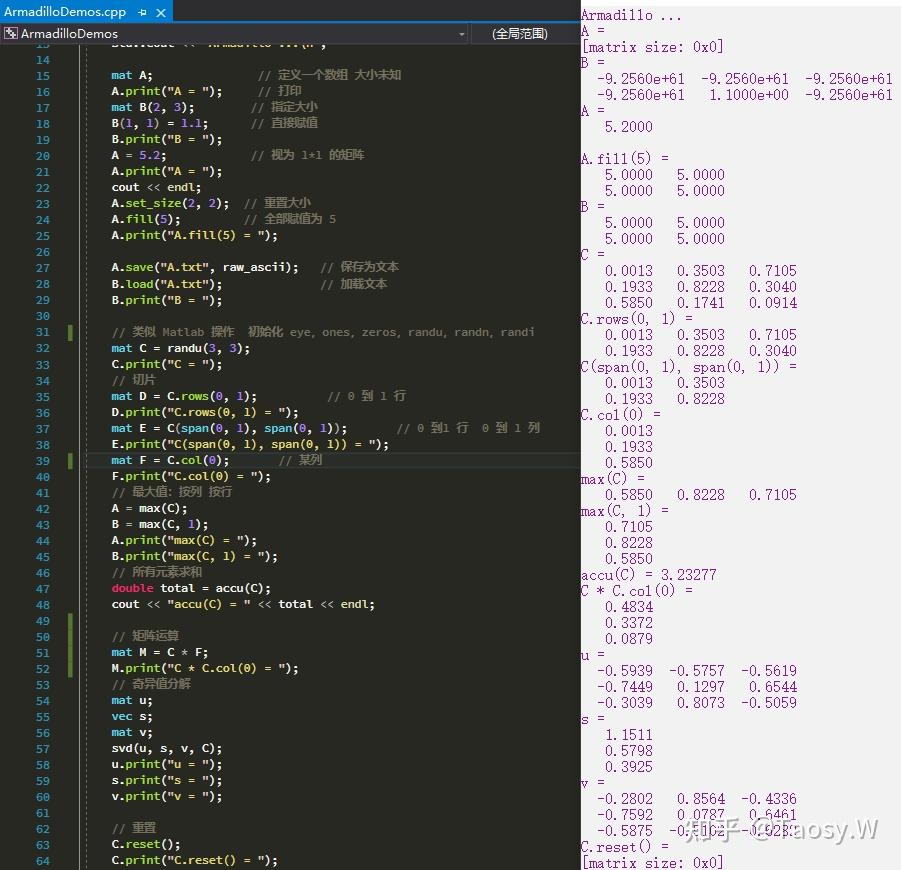Click the dropdown arrow on the navigation bar

point(459,33)
